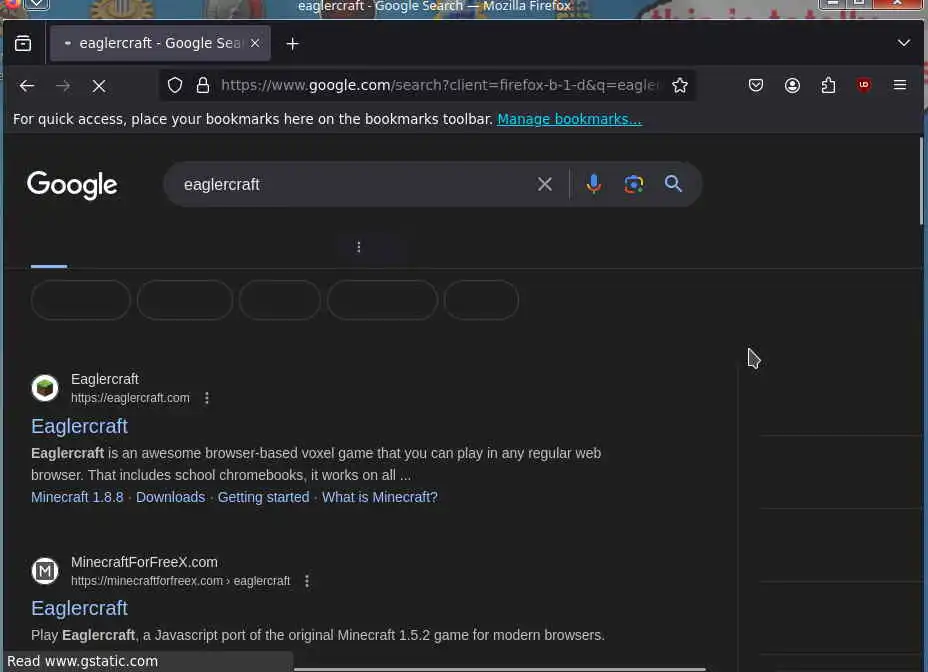Open options dots beside eaglercraft.com URL

click(x=207, y=398)
